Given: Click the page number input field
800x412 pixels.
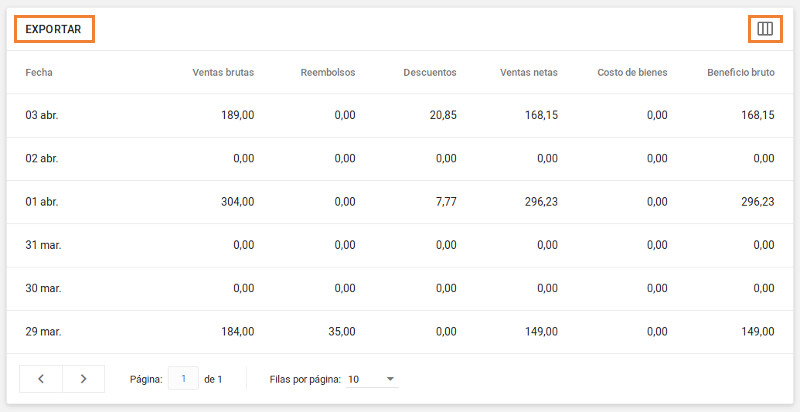Looking at the screenshot, I should [x=183, y=379].
